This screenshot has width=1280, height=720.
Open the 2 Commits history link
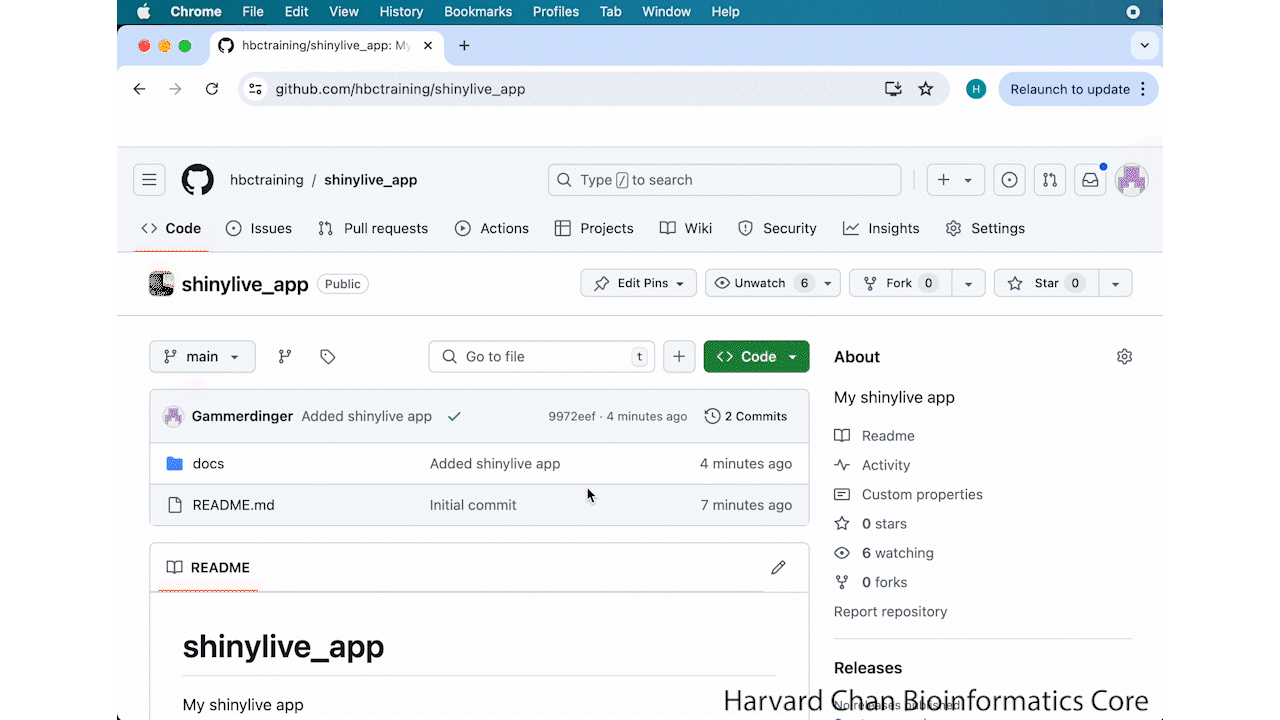(x=745, y=416)
